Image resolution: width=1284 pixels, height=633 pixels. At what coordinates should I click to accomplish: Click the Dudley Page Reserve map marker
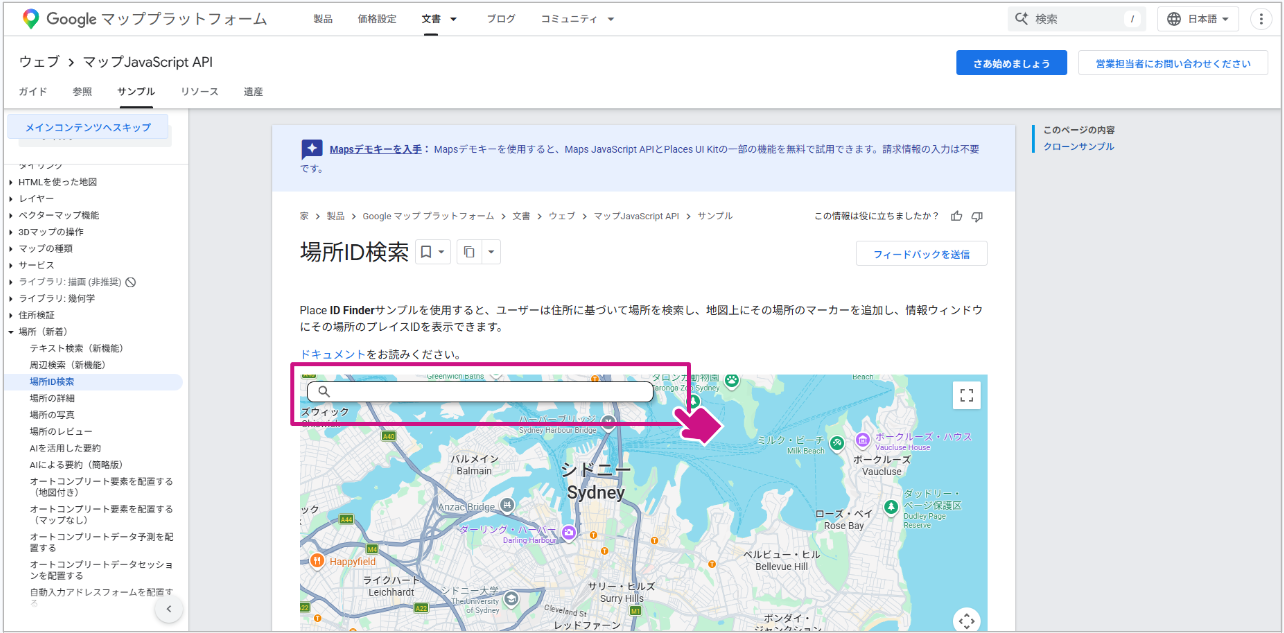click(890, 506)
